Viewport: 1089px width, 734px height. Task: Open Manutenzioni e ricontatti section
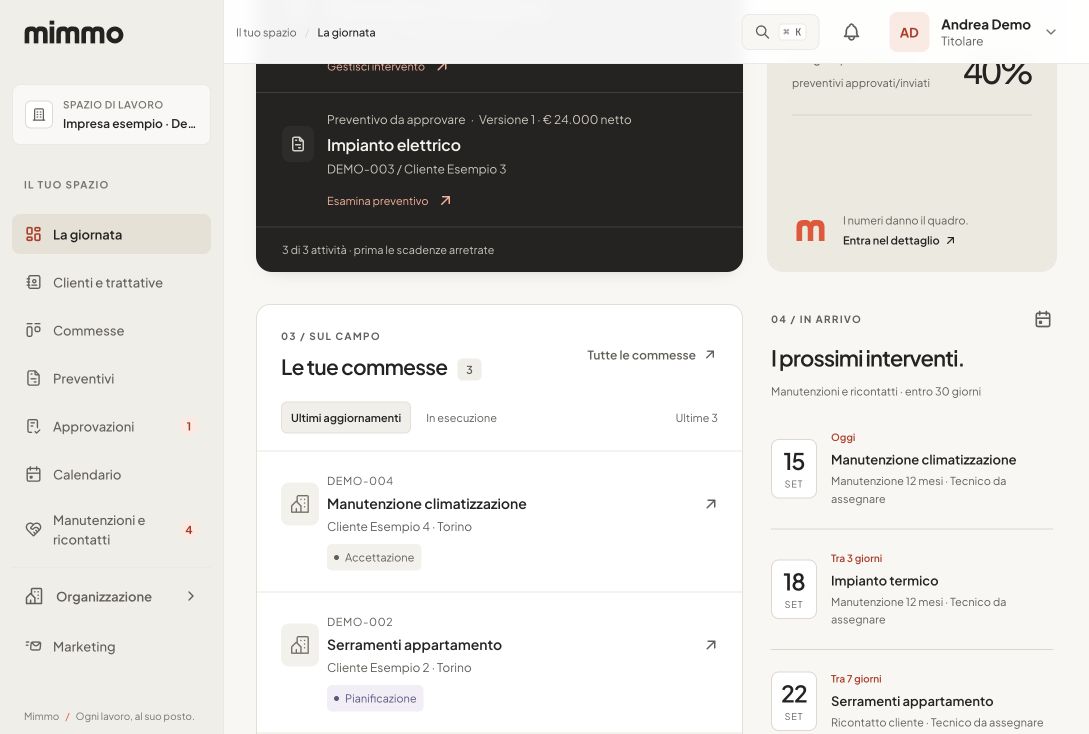(x=111, y=530)
